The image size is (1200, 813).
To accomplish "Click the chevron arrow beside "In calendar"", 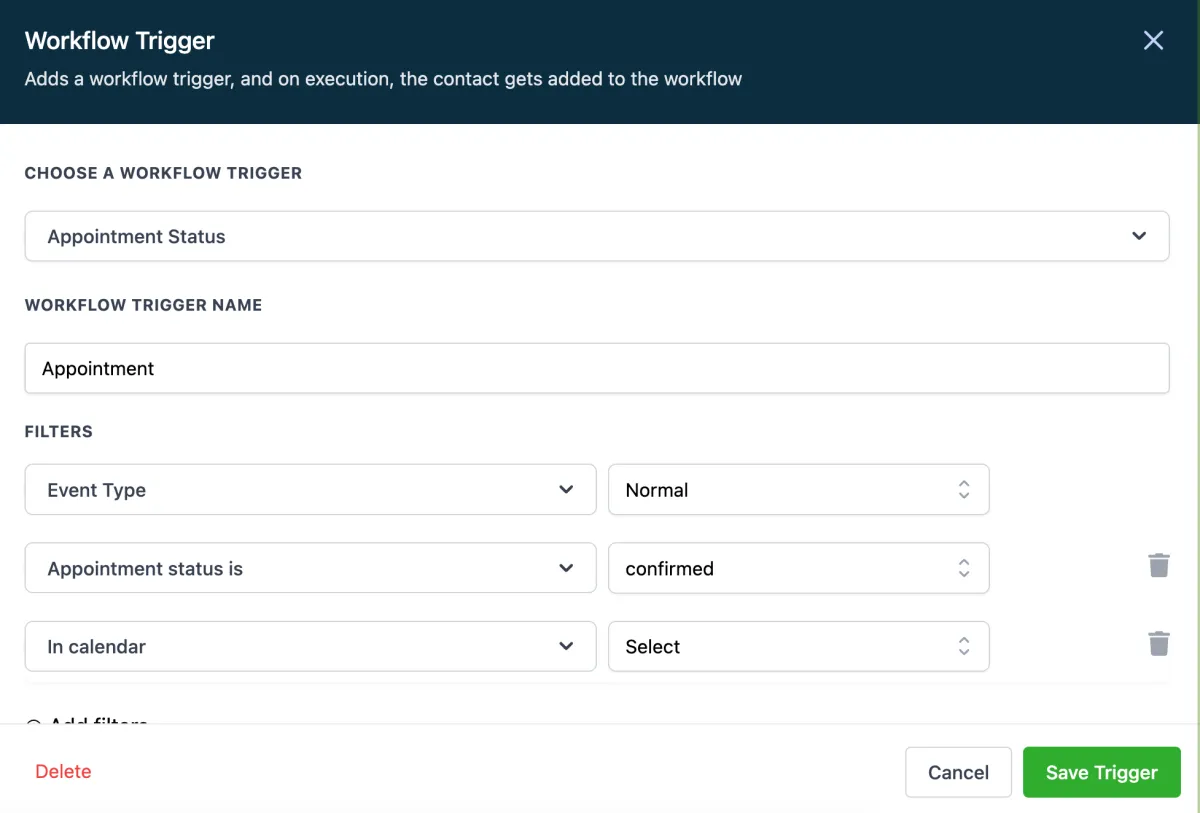I will (x=566, y=646).
